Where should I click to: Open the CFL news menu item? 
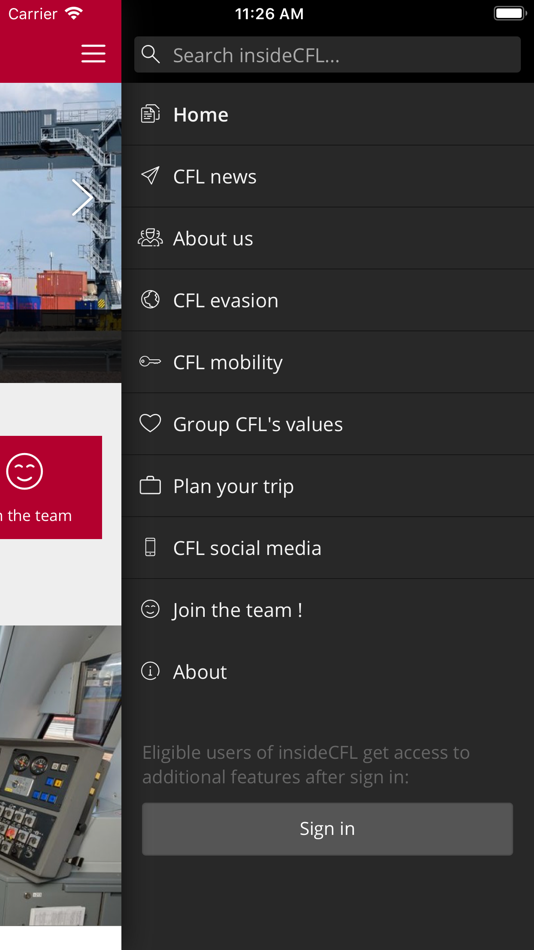tap(328, 176)
